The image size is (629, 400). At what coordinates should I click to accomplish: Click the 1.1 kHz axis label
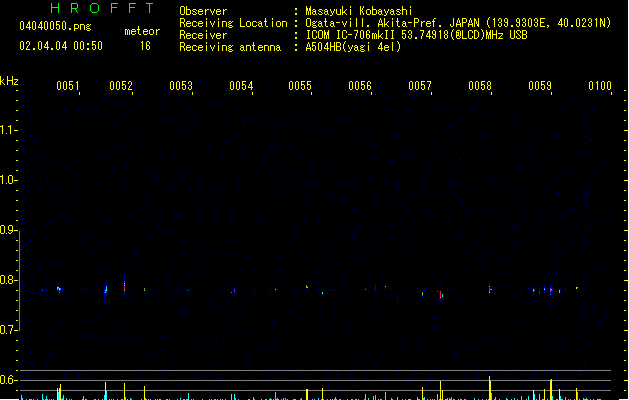click(x=7, y=130)
